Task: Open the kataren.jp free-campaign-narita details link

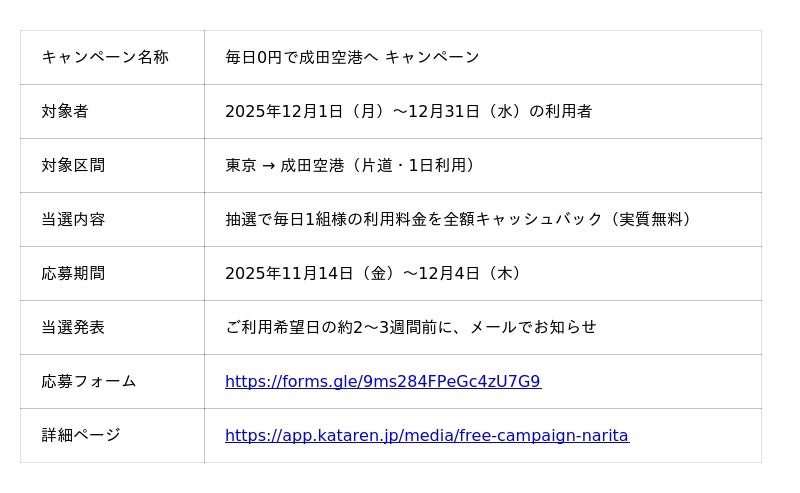Action: [426, 435]
